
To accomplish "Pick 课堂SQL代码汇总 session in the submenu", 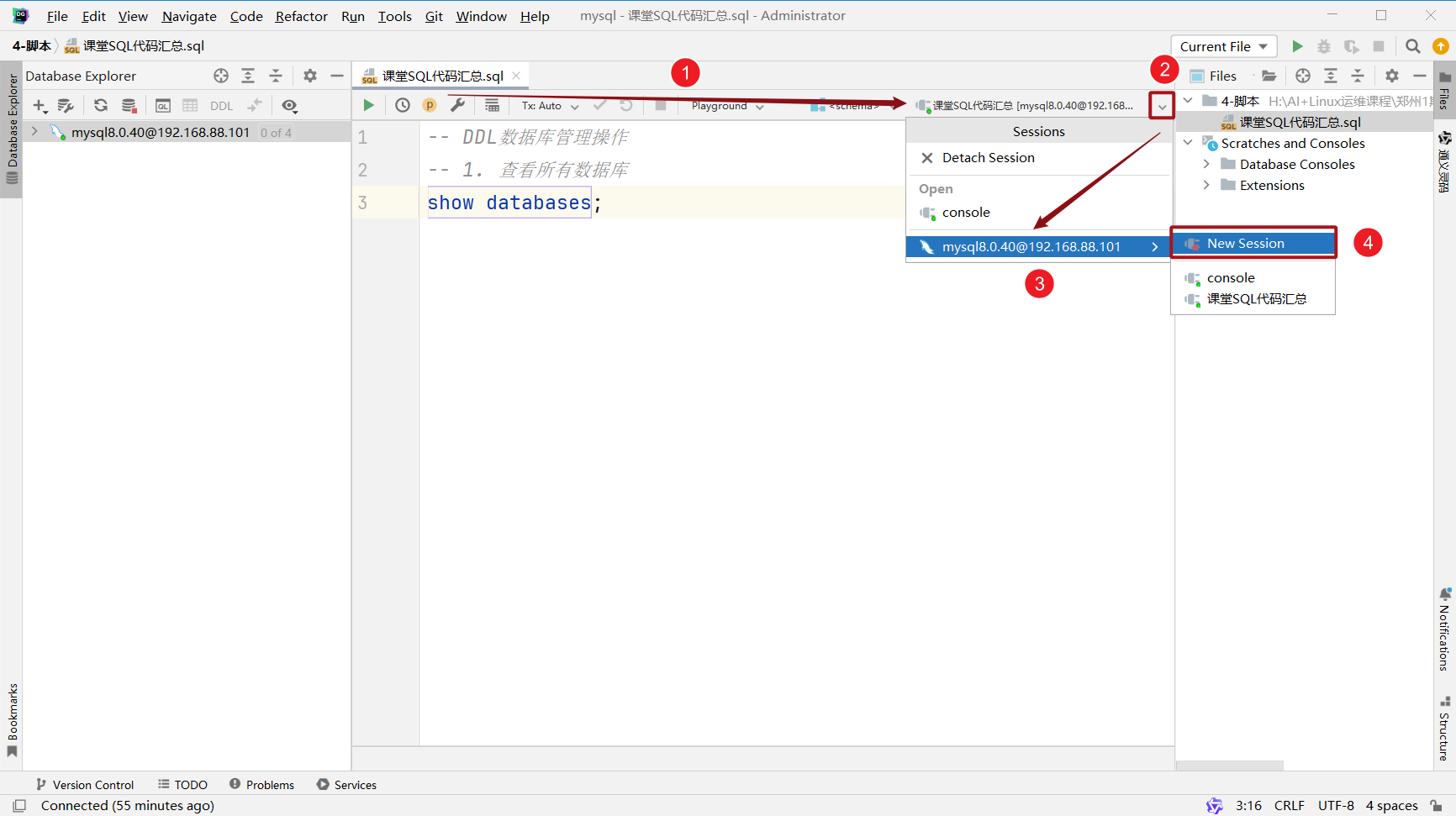I will (x=1253, y=299).
